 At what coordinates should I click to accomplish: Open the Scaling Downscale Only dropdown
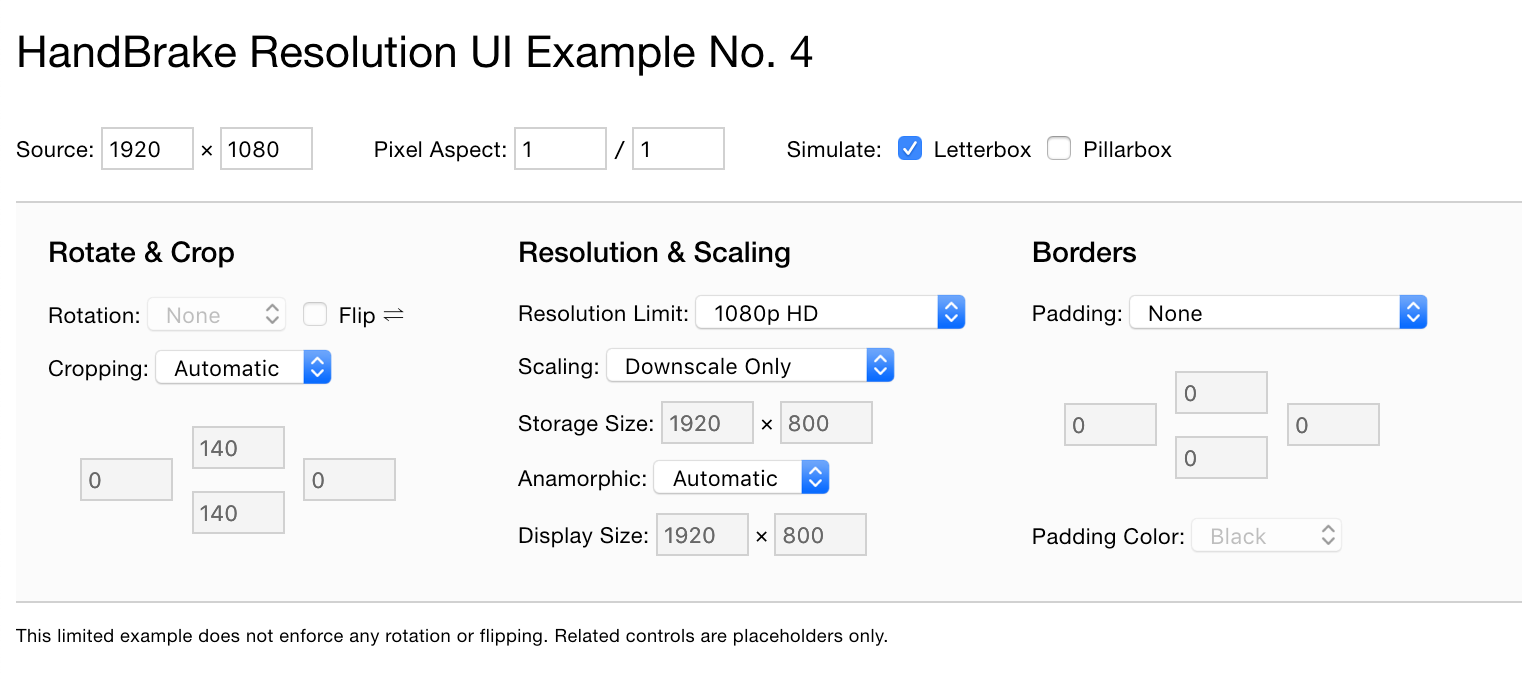point(750,366)
